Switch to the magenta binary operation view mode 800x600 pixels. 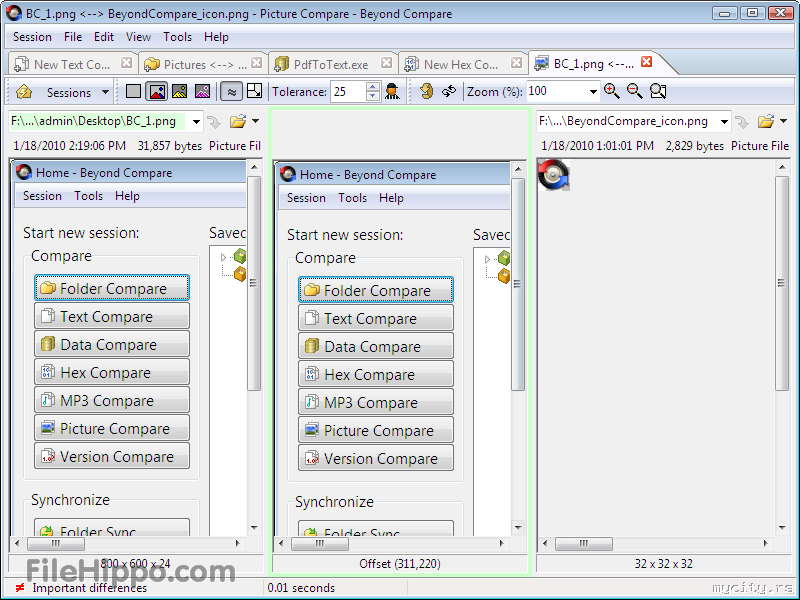coord(203,91)
